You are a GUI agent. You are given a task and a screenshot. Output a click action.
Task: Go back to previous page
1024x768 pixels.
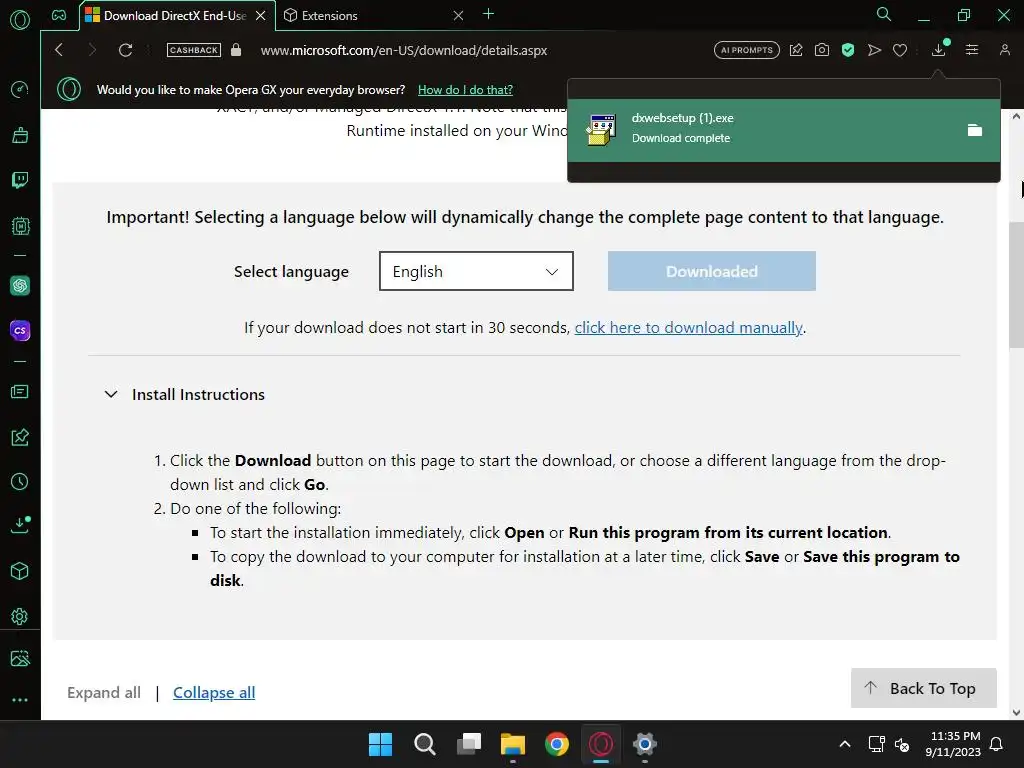(x=59, y=50)
